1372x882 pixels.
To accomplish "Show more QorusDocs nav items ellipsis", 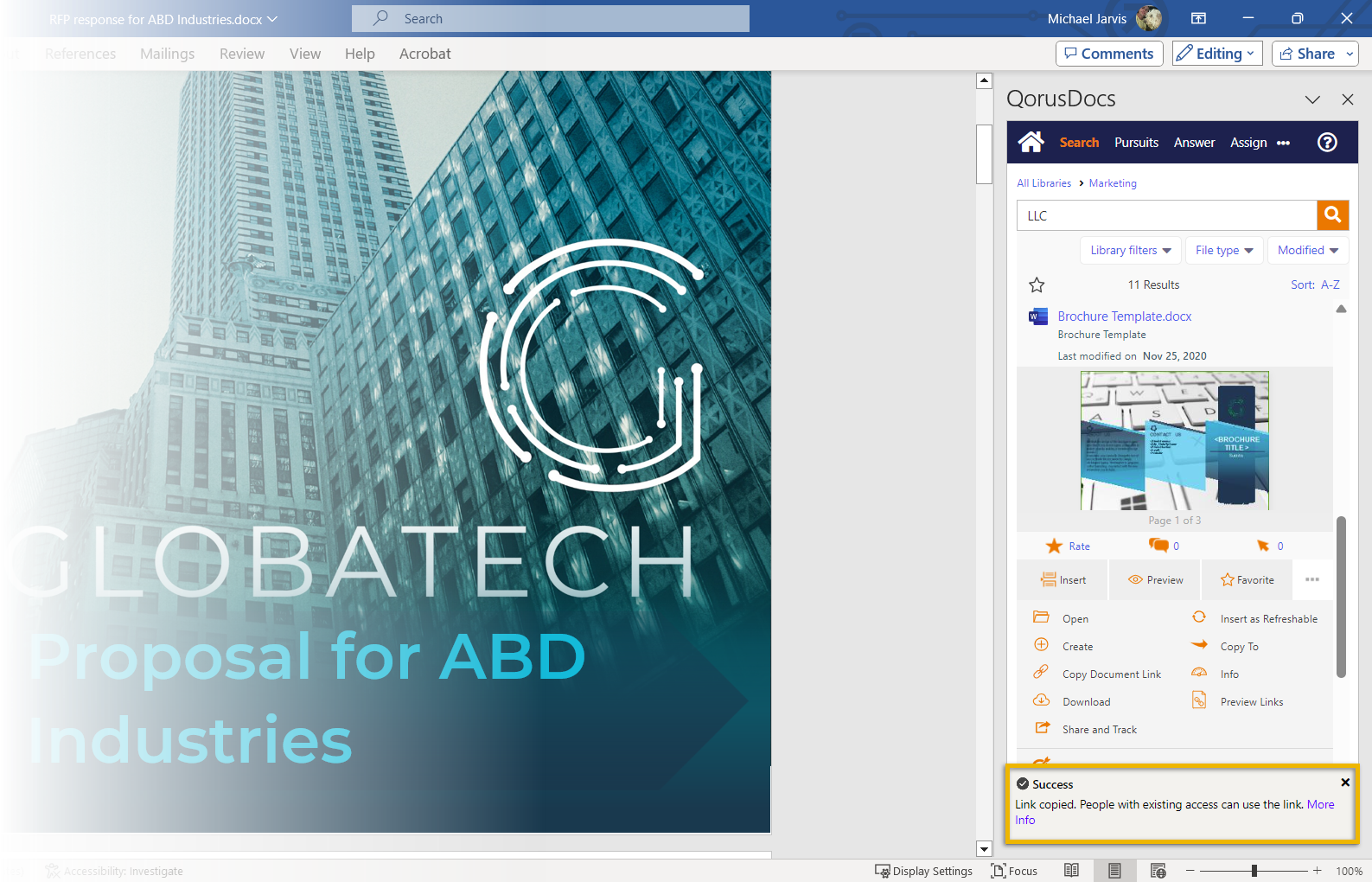I will [1283, 143].
